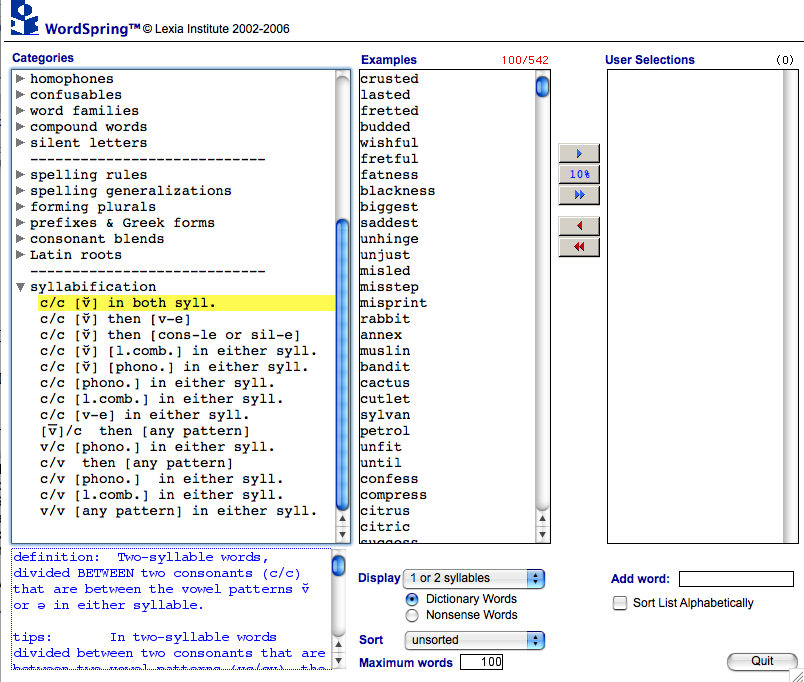Select 'c/v [phono.] in either syll.' item
Screen dimensions: 804x682
(162, 479)
